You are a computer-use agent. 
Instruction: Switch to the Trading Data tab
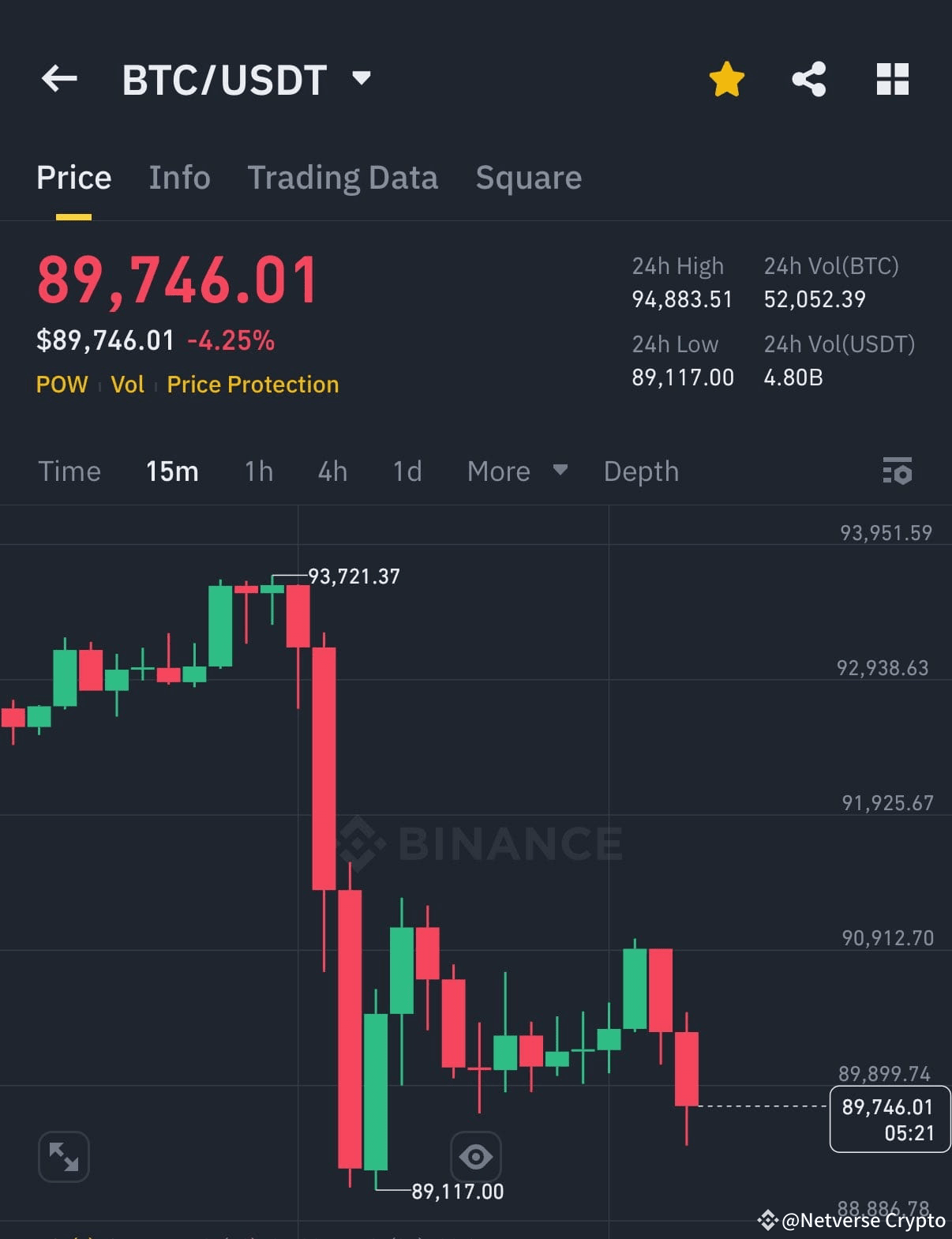click(x=343, y=177)
